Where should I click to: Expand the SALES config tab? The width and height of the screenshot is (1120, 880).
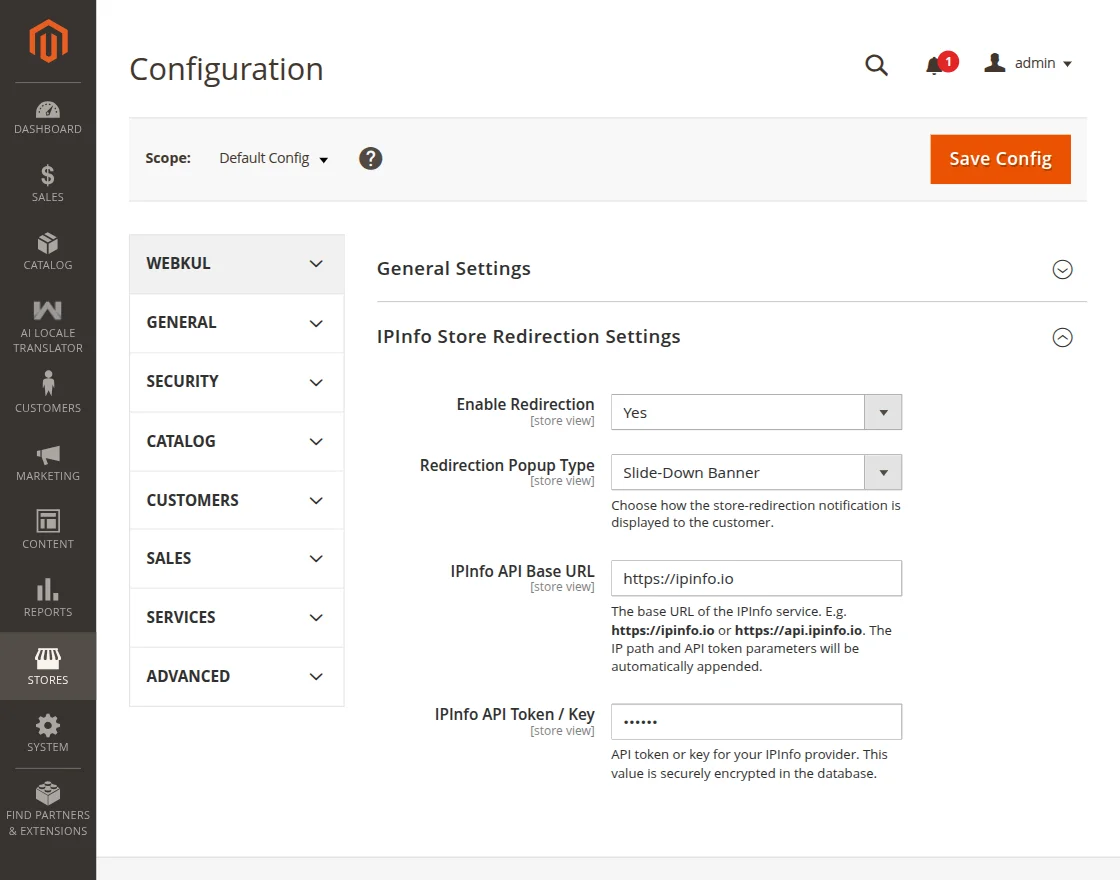(x=236, y=559)
